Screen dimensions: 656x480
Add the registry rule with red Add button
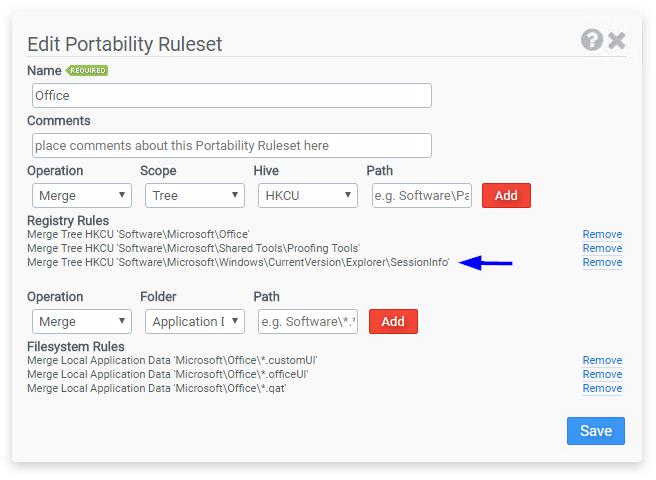pos(506,195)
